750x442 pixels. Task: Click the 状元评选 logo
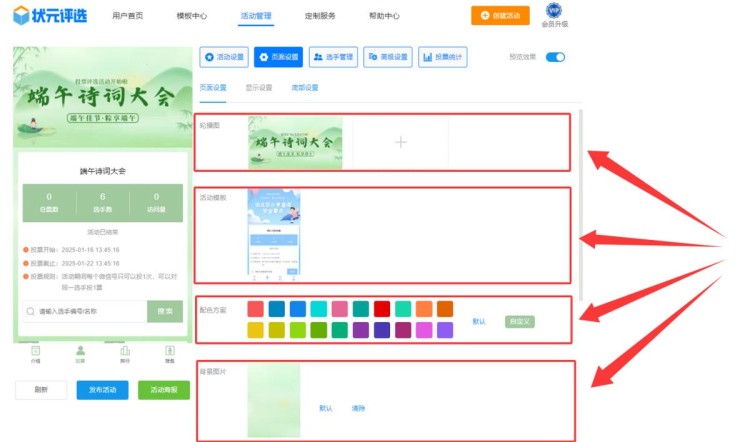[x=45, y=16]
